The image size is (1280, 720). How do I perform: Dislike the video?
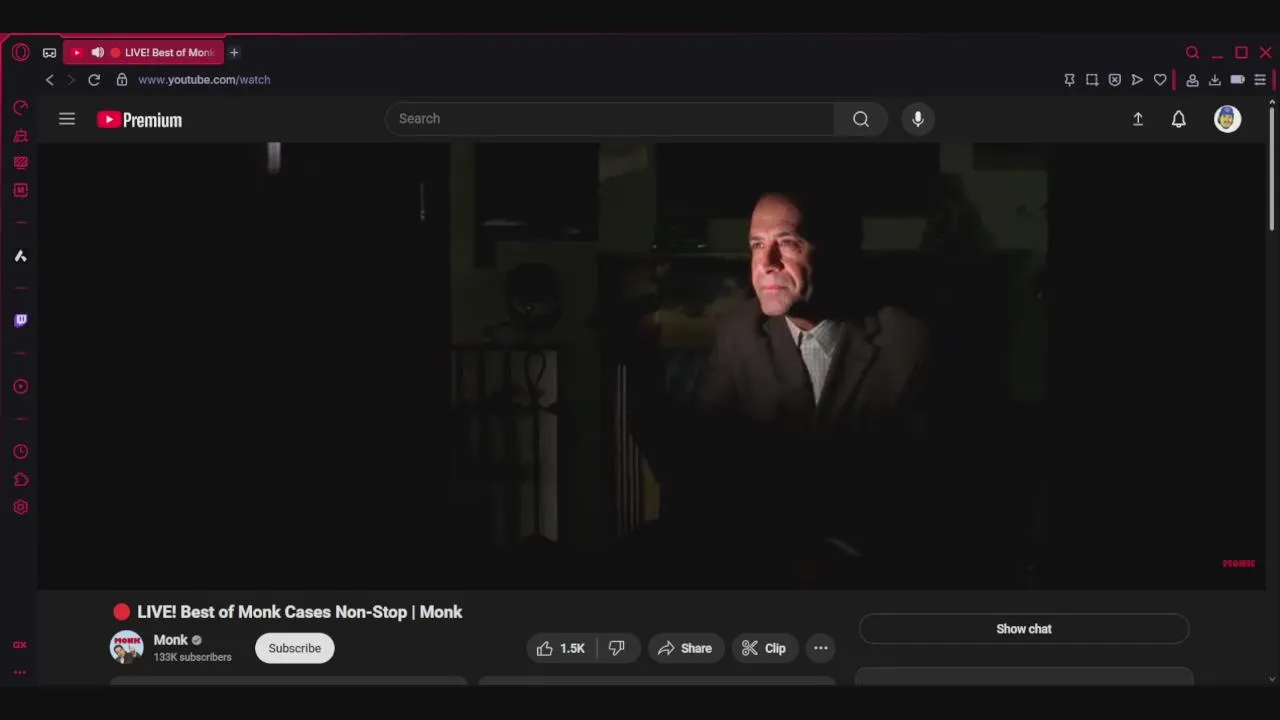point(617,648)
